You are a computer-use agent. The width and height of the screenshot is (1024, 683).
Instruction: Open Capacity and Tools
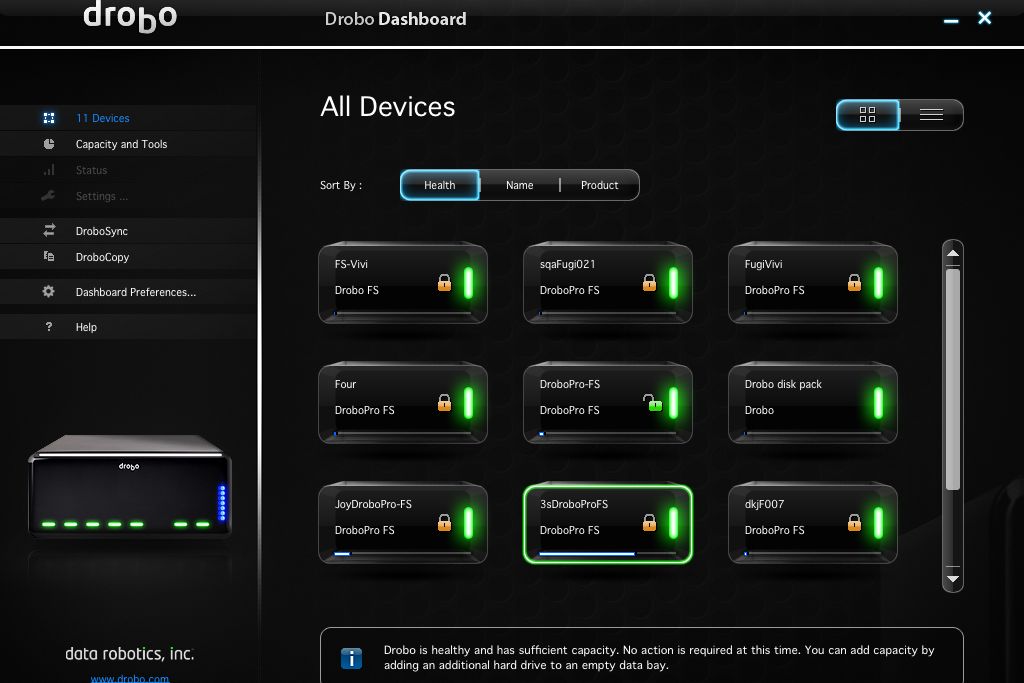pyautogui.click(x=129, y=144)
